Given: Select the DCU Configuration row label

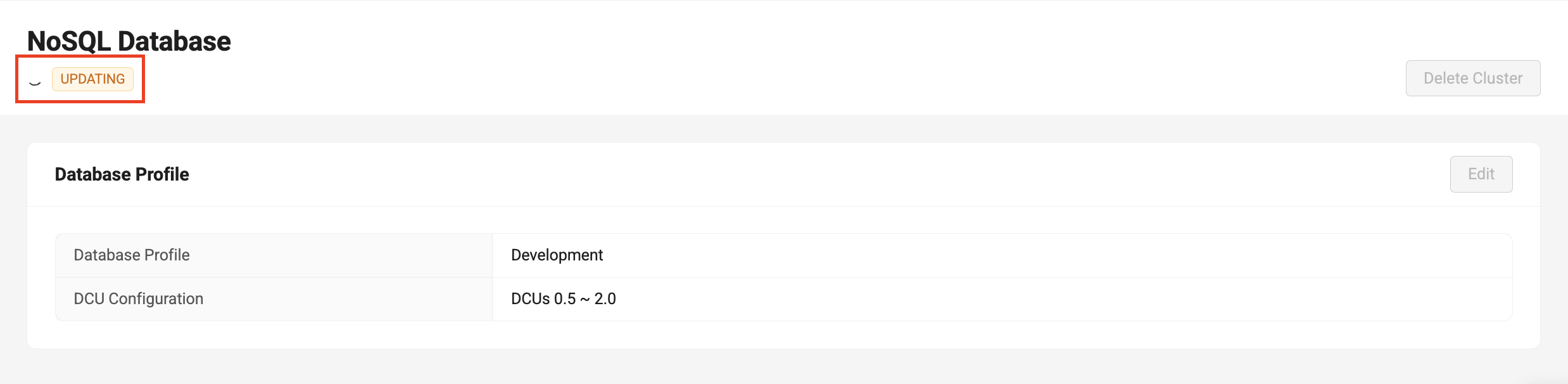Looking at the screenshot, I should tap(138, 298).
